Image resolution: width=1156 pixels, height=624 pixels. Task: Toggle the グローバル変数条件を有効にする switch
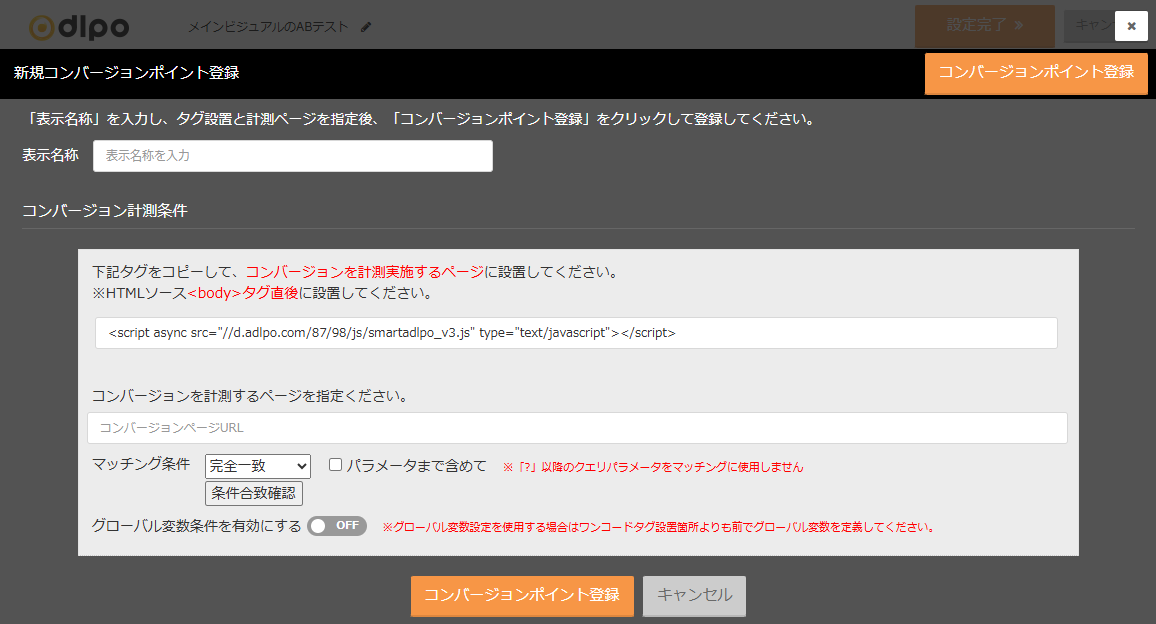[337, 526]
